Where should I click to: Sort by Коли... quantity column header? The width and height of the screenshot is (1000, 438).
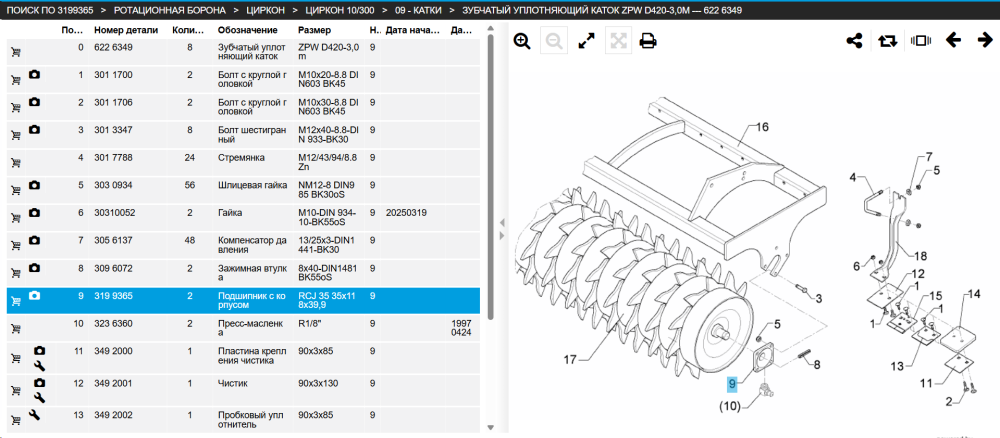pos(188,30)
